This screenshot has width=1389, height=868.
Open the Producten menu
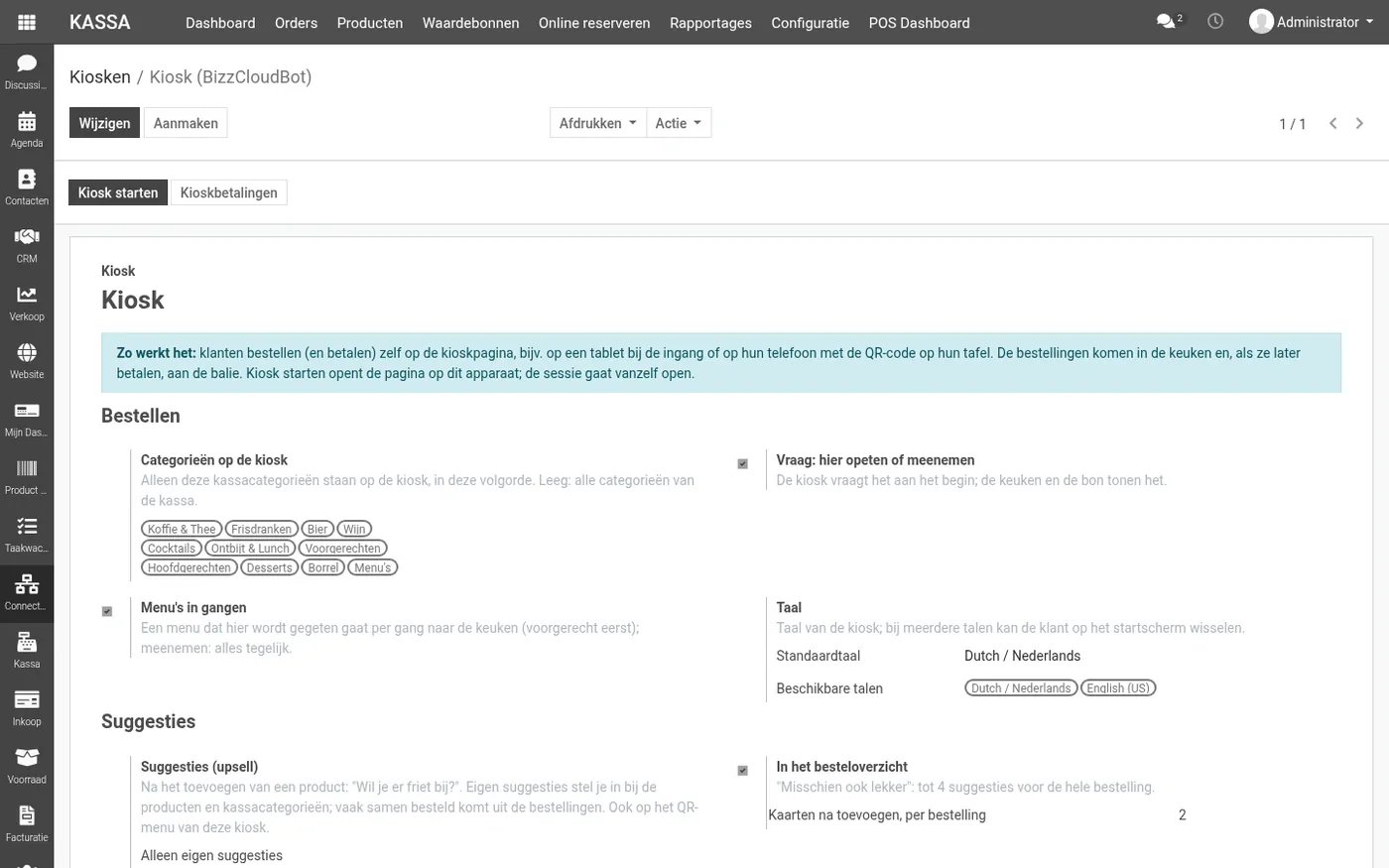[370, 23]
